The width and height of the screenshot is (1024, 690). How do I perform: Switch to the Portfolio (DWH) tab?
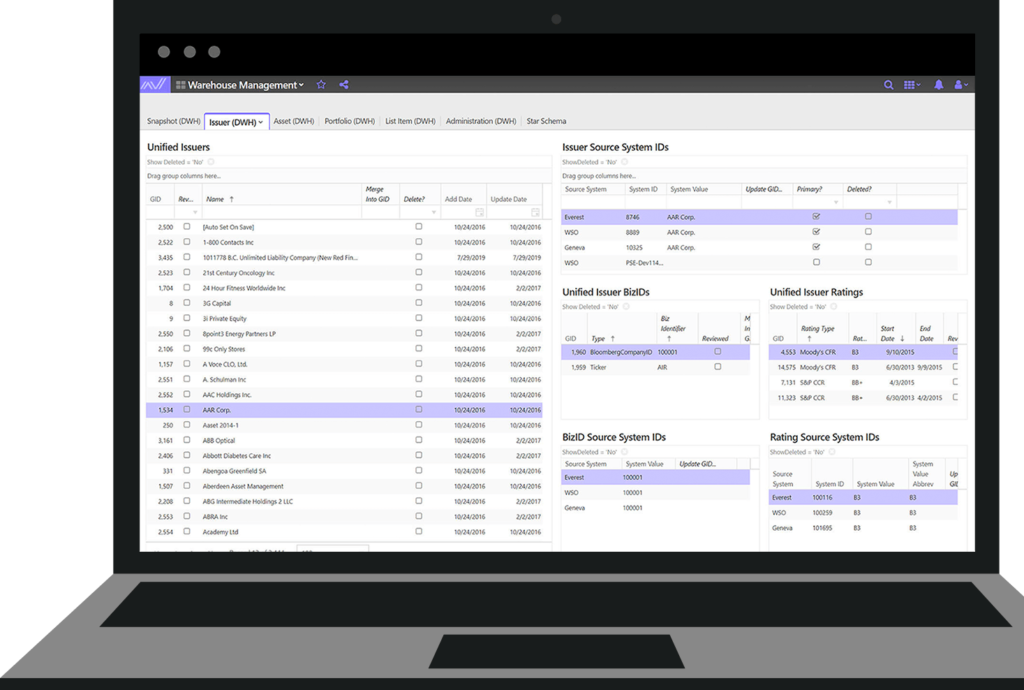(x=349, y=121)
